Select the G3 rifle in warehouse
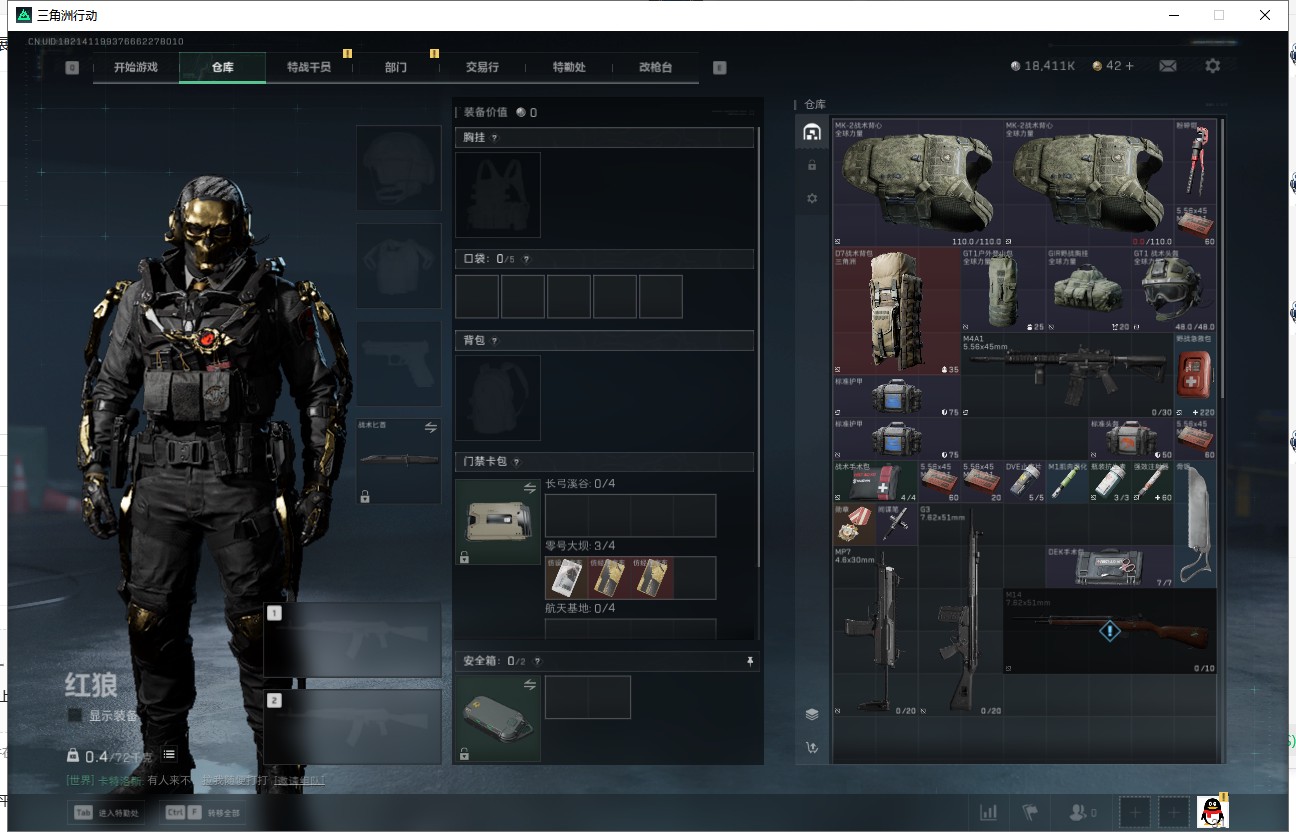This screenshot has width=1296, height=839. click(961, 609)
